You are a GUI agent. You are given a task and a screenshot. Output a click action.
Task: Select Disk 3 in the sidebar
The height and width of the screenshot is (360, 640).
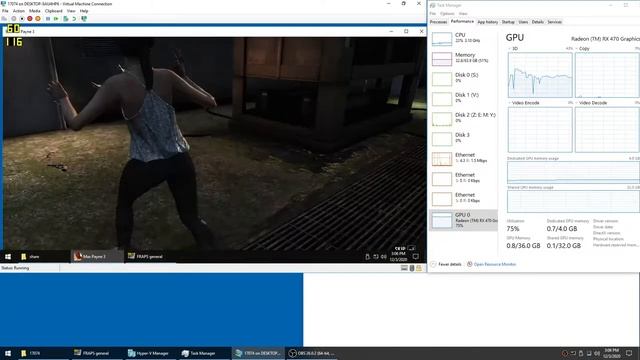click(463, 139)
